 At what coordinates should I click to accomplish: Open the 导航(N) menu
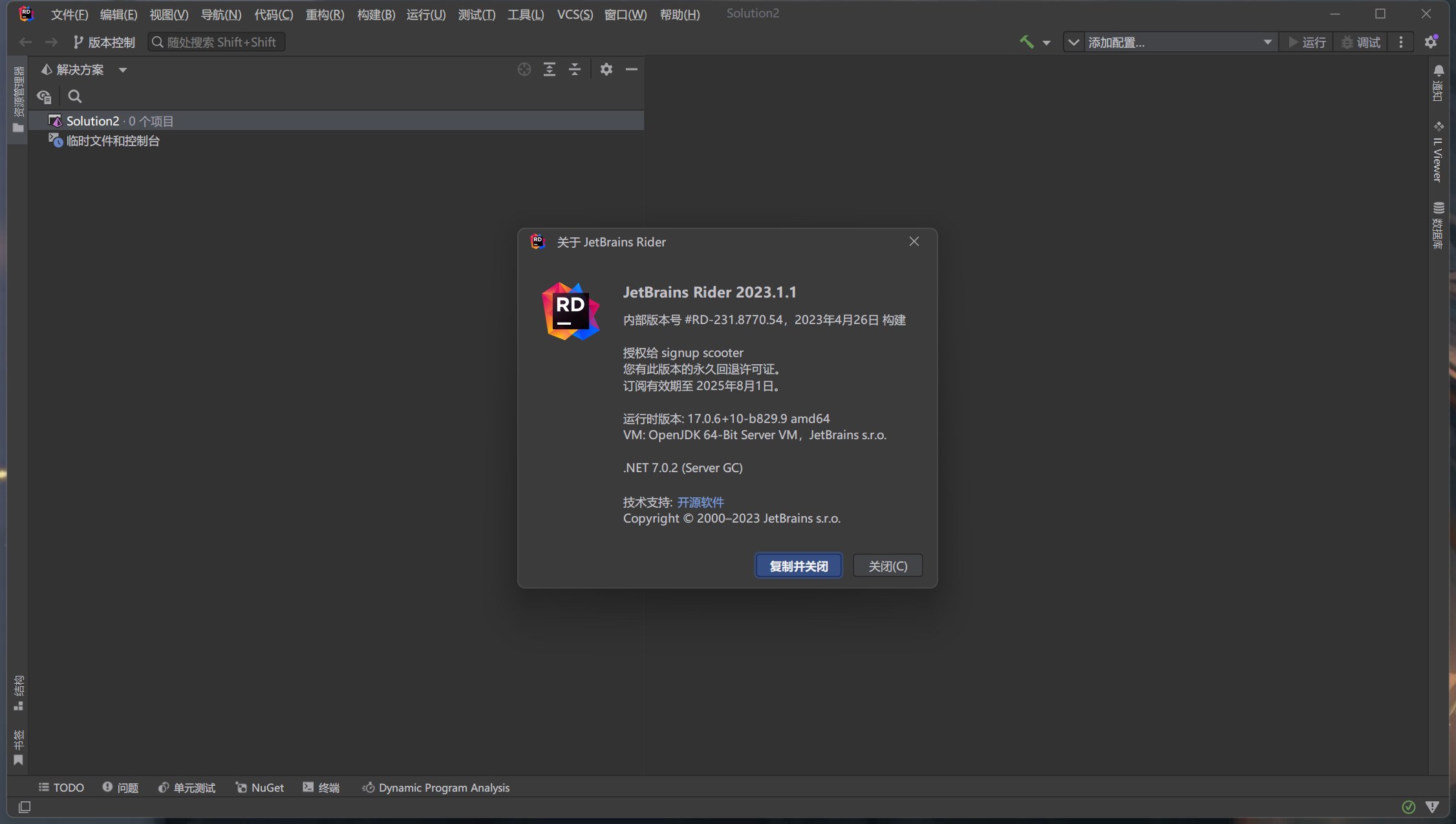pos(221,14)
